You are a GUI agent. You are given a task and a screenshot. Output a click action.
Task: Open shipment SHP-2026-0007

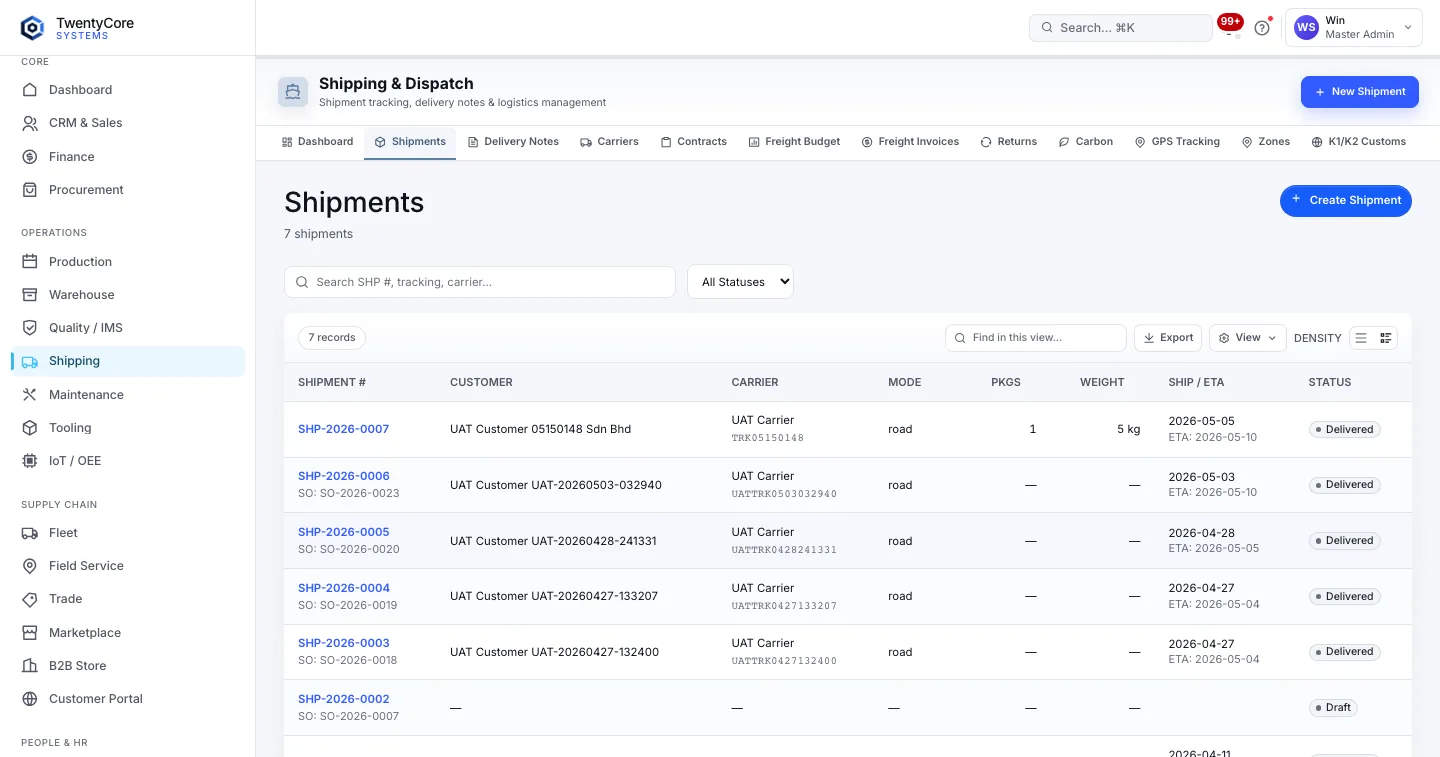pos(343,429)
